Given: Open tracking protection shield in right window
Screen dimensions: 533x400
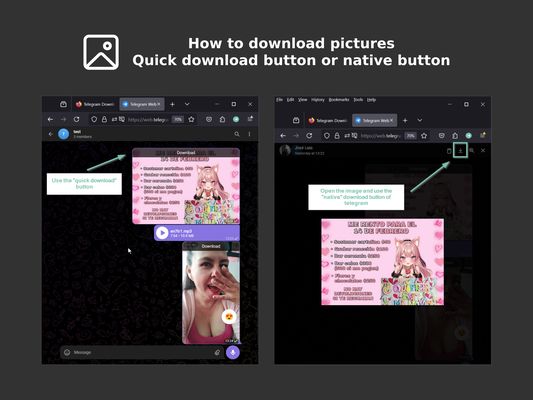Looking at the screenshot, I should 327,136.
